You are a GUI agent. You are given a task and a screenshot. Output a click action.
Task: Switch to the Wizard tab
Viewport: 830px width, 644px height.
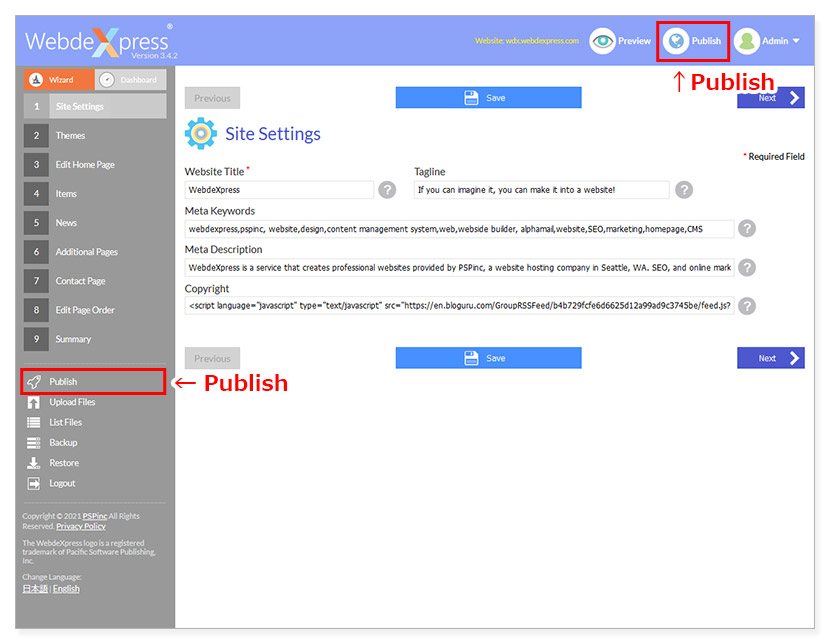click(x=59, y=79)
